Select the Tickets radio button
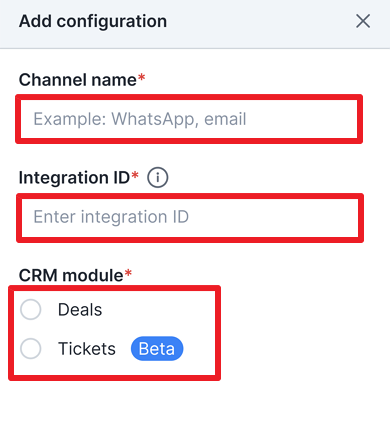Image resolution: width=390 pixels, height=436 pixels. click(31, 348)
